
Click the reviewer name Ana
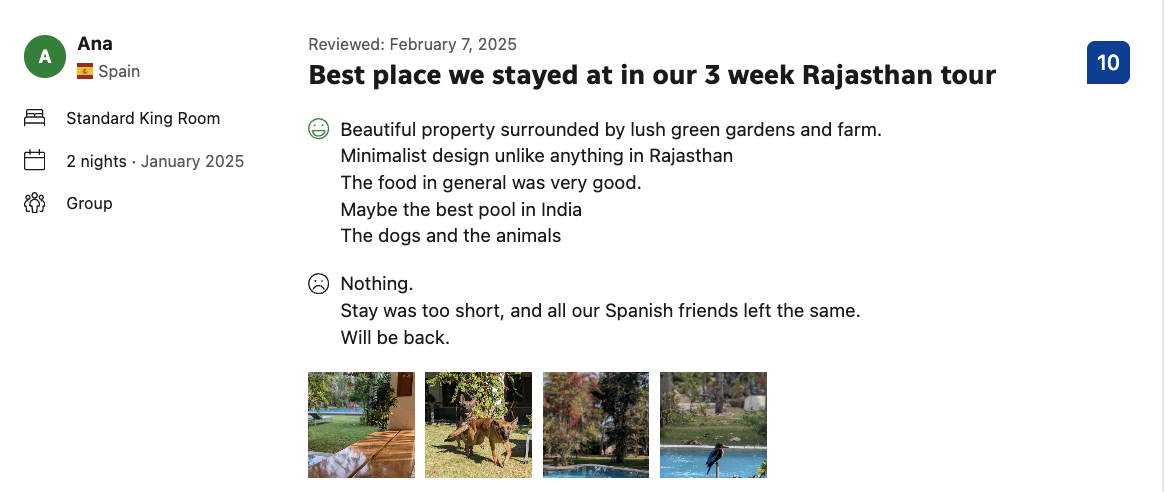click(95, 43)
